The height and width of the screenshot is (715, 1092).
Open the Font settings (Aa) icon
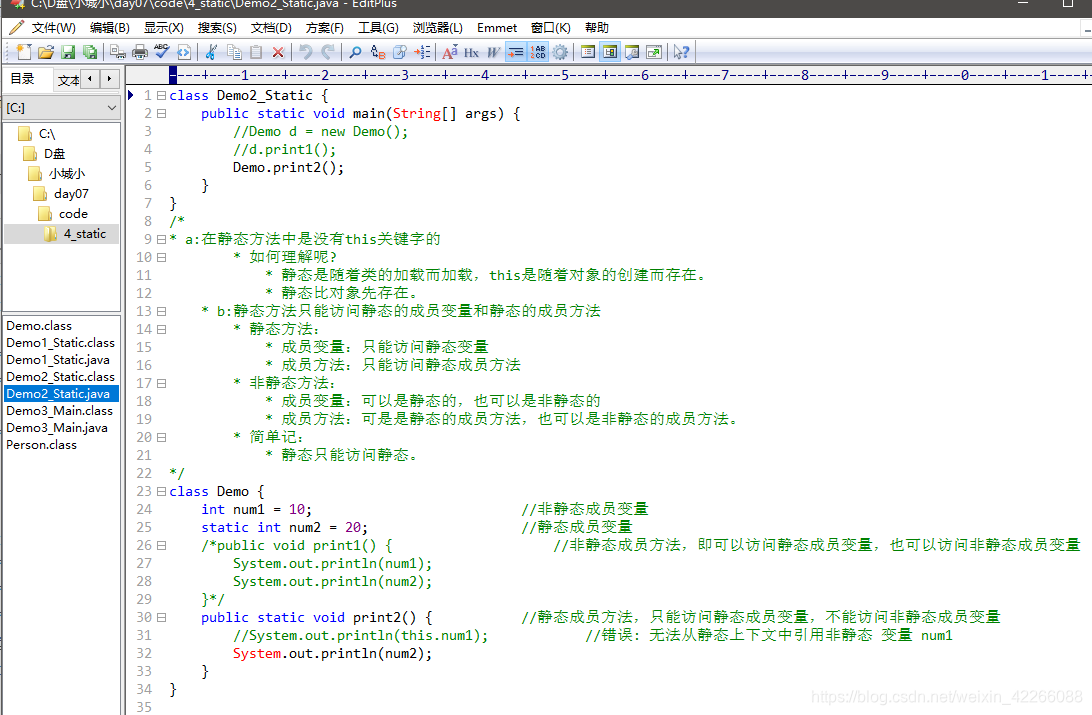tap(450, 52)
